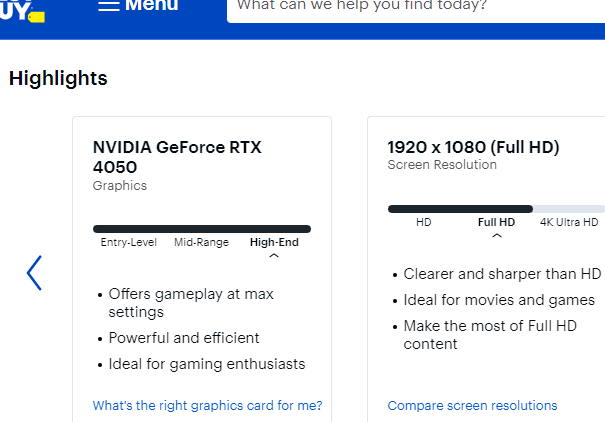The width and height of the screenshot is (605, 422).
Task: Select the Mid-Range graphics label
Action: [x=201, y=242]
